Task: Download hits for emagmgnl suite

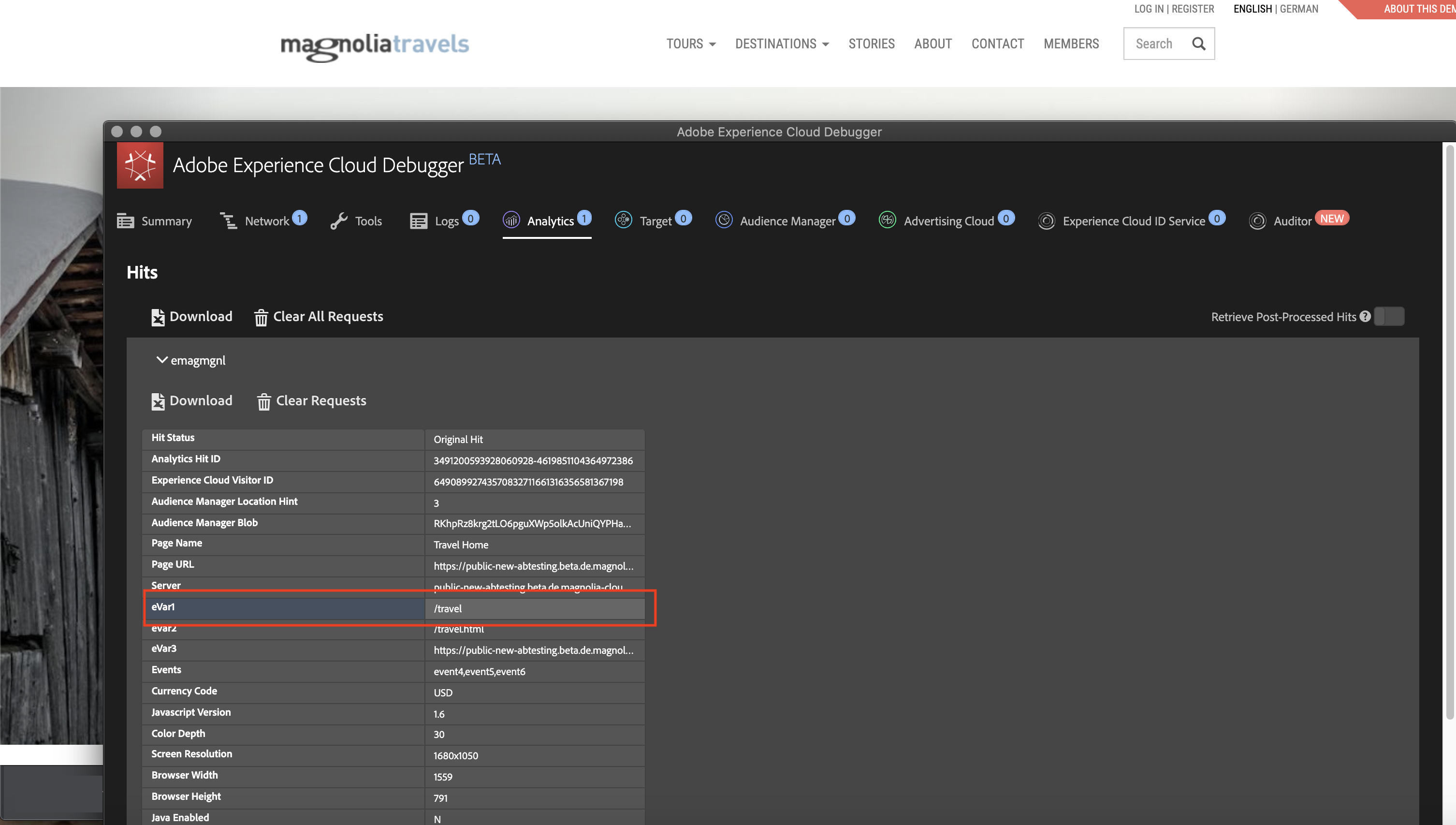Action: click(x=192, y=400)
